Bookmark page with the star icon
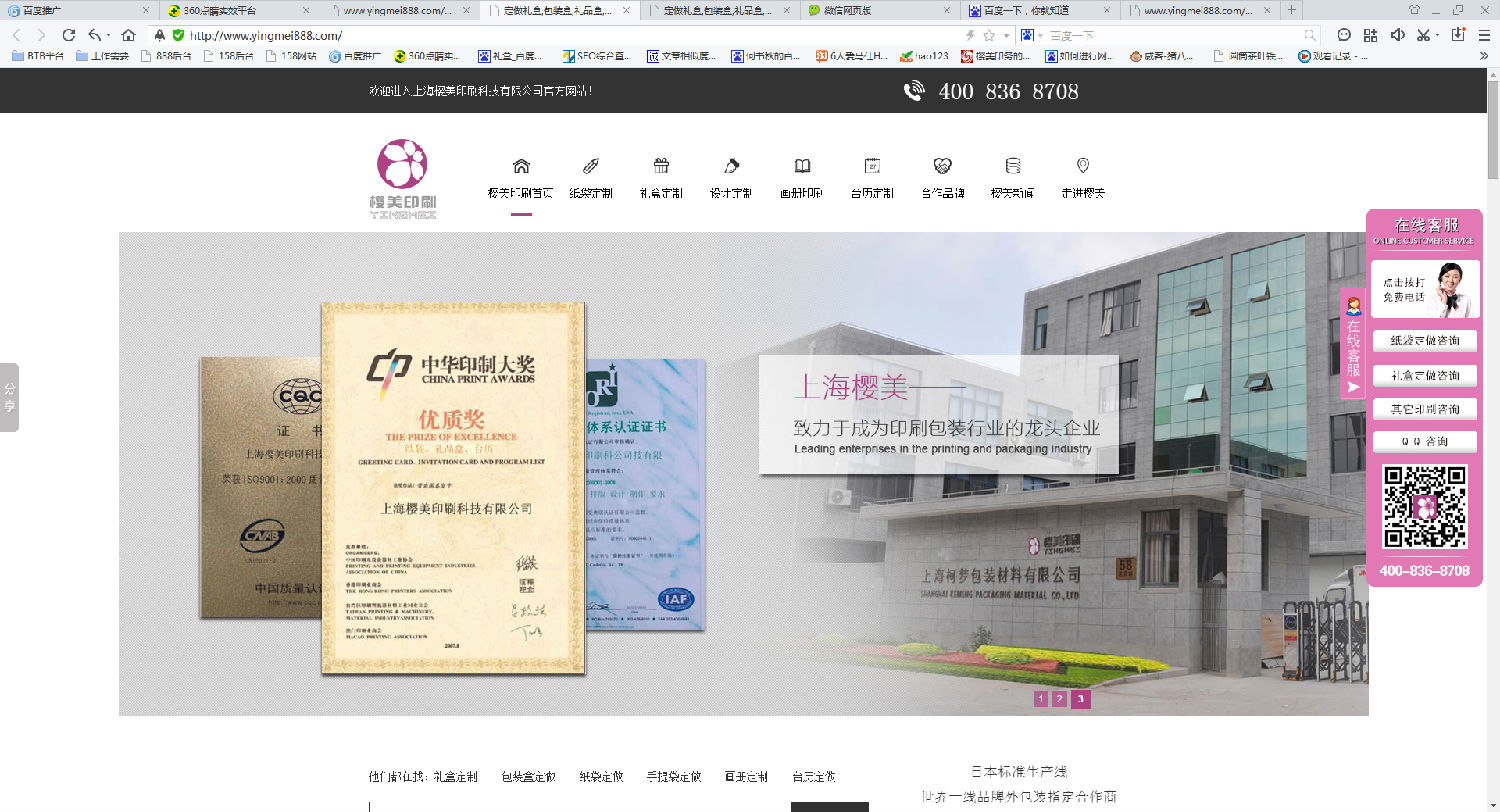 (989, 35)
